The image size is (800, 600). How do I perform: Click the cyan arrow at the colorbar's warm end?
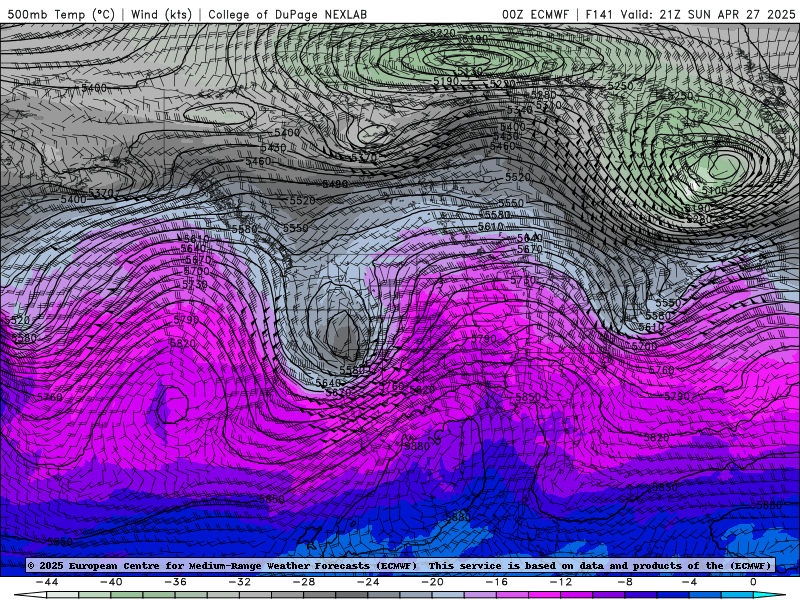click(765, 595)
